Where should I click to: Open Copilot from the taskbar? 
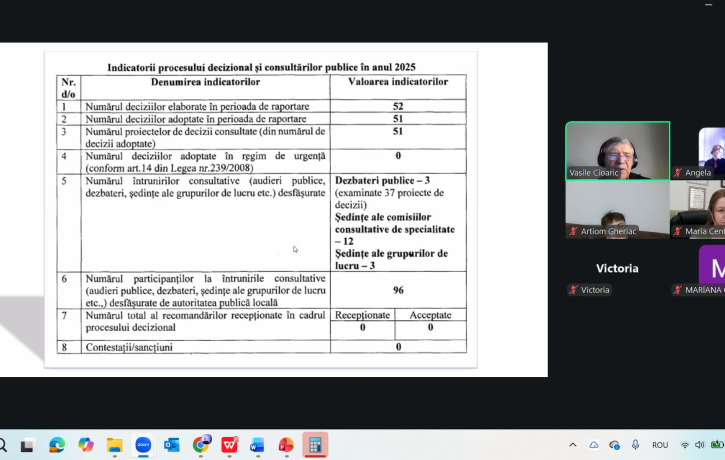(86, 445)
